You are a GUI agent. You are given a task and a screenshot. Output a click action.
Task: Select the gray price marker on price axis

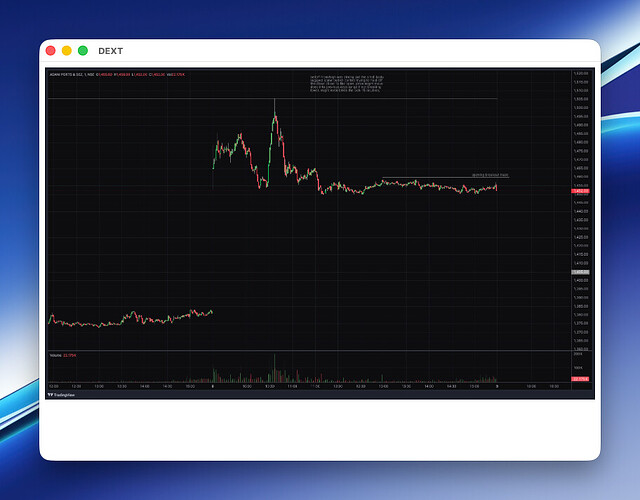(579, 272)
